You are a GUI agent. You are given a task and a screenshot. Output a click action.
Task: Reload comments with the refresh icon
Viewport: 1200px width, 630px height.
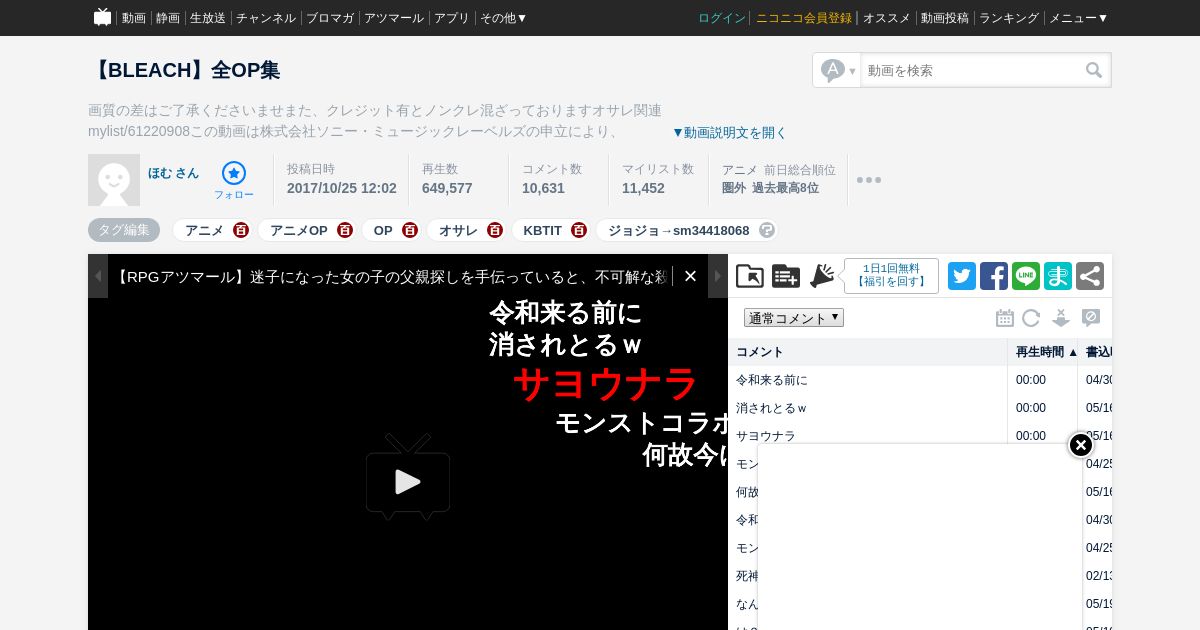click(1031, 318)
